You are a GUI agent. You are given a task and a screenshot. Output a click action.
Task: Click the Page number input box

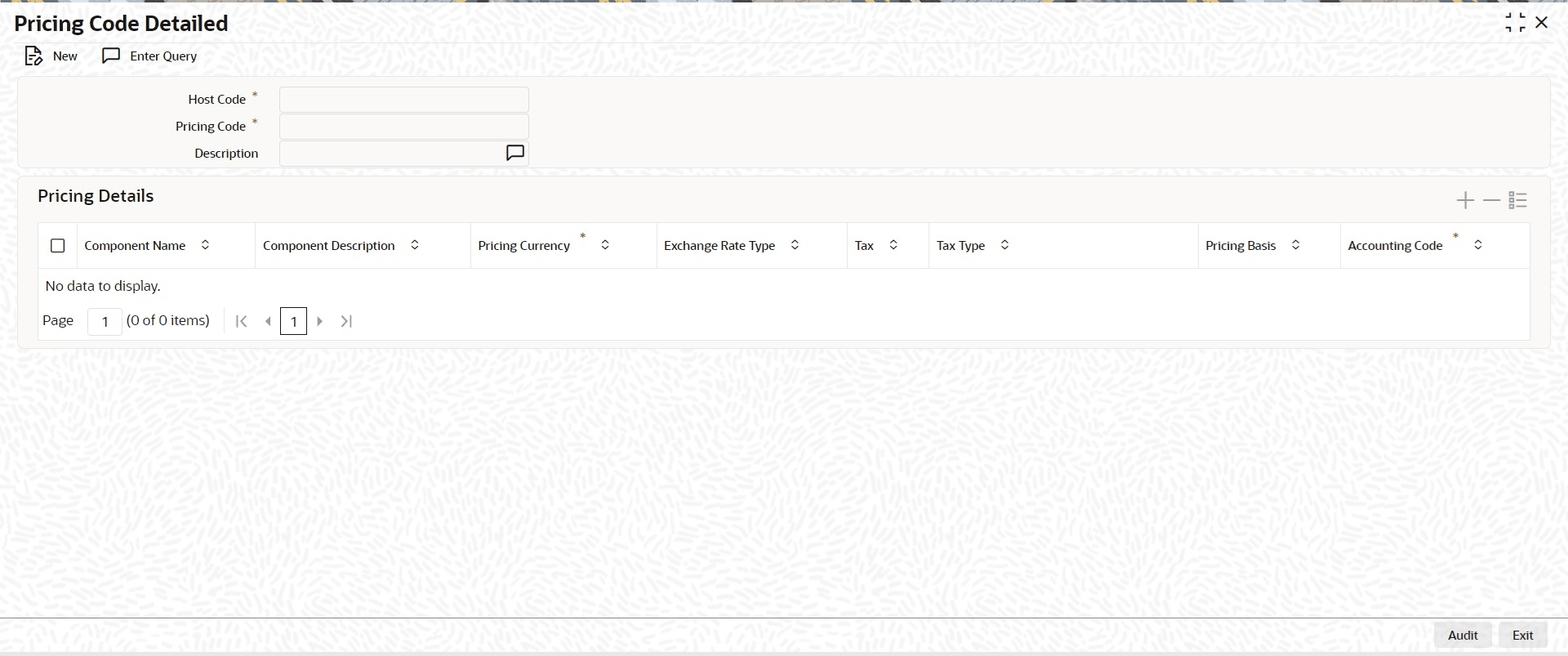[x=105, y=321]
